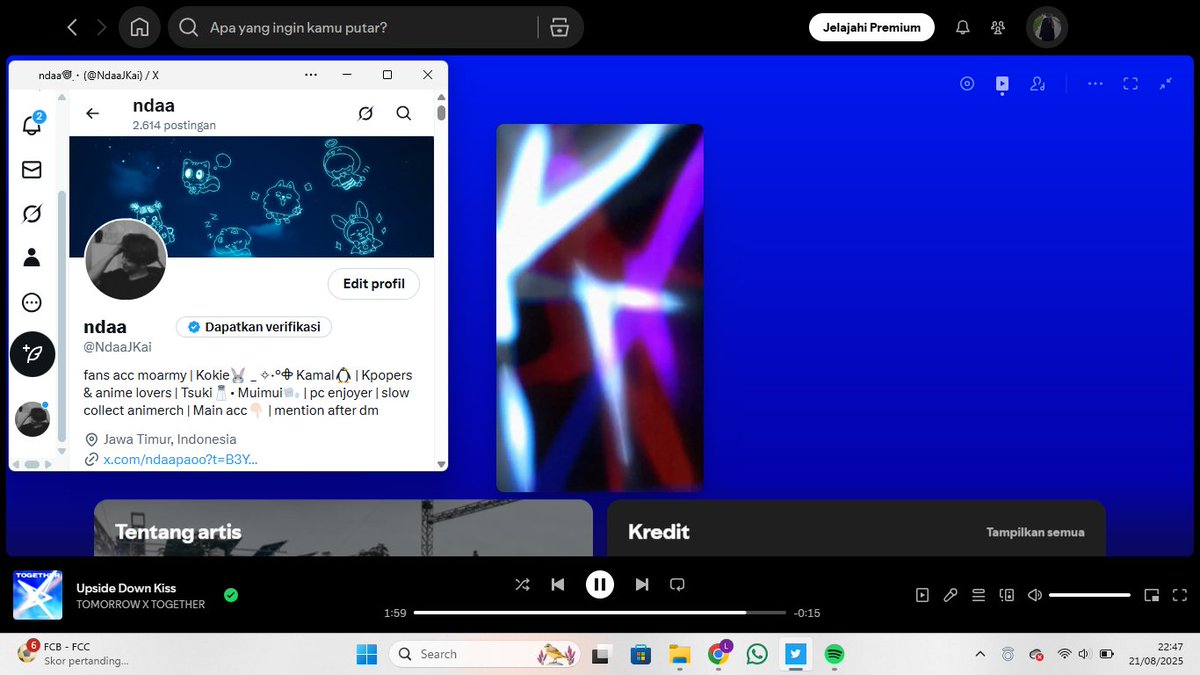
Task: Click the Edit profil button
Action: pos(374,284)
